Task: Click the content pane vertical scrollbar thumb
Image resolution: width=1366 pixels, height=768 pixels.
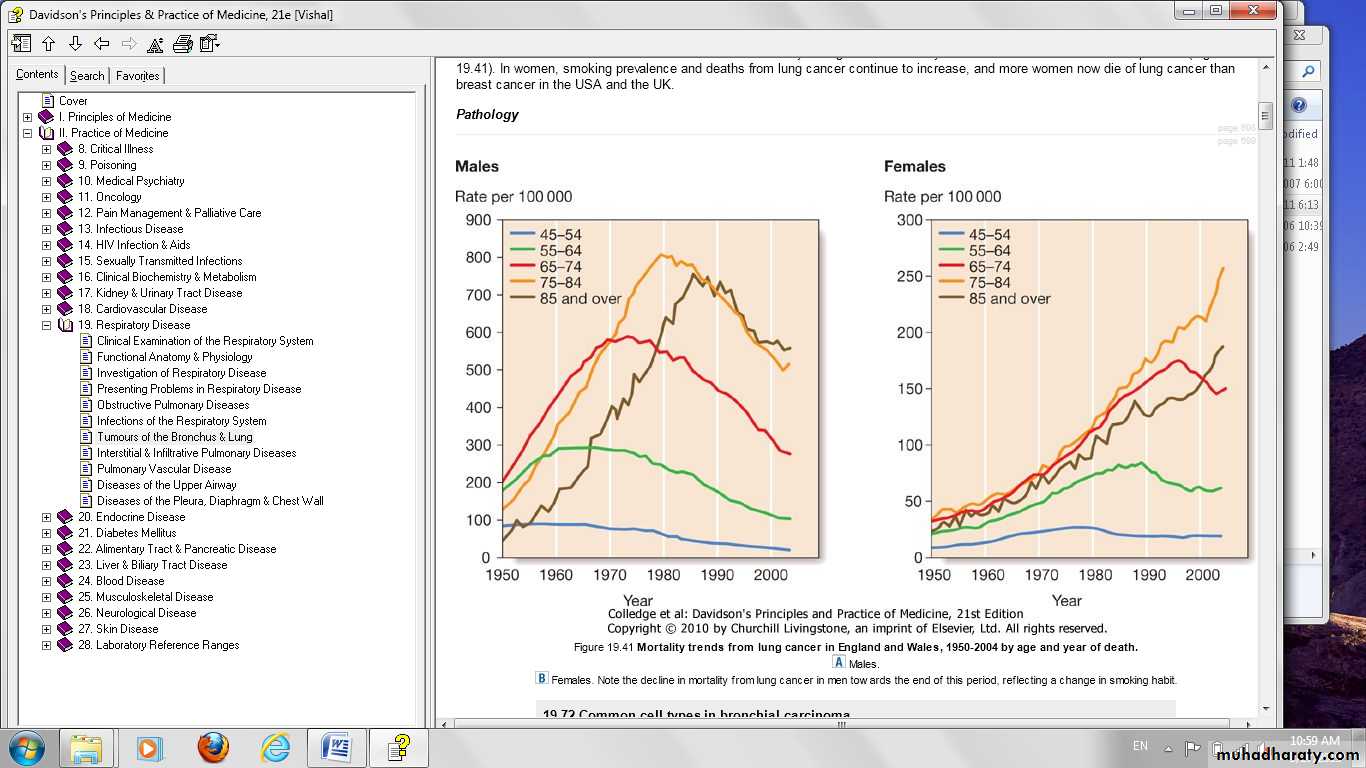Action: (x=1265, y=114)
